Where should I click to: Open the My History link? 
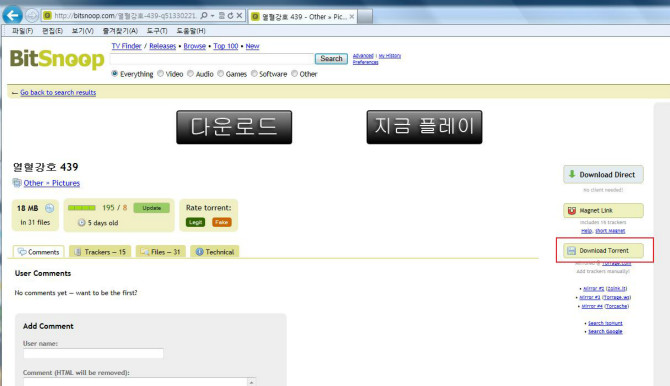pyautogui.click(x=390, y=56)
